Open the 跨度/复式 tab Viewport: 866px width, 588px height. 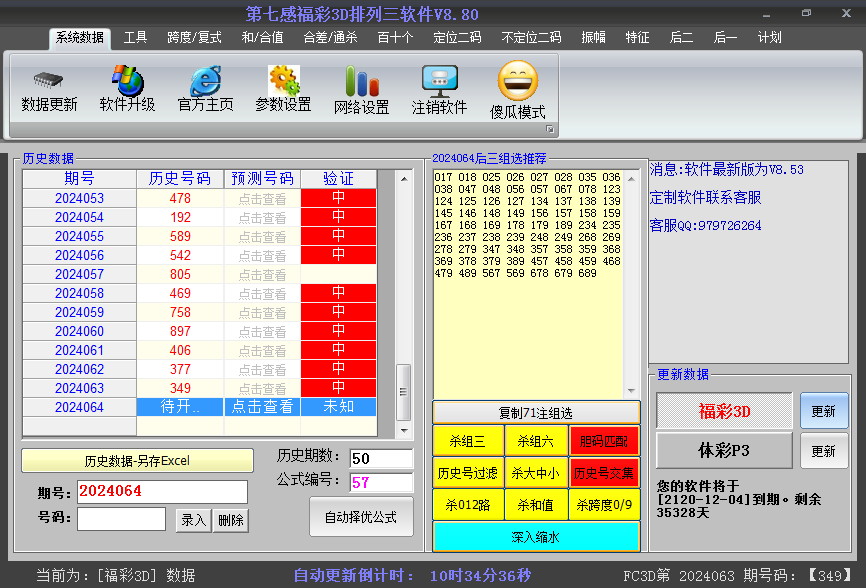click(194, 38)
